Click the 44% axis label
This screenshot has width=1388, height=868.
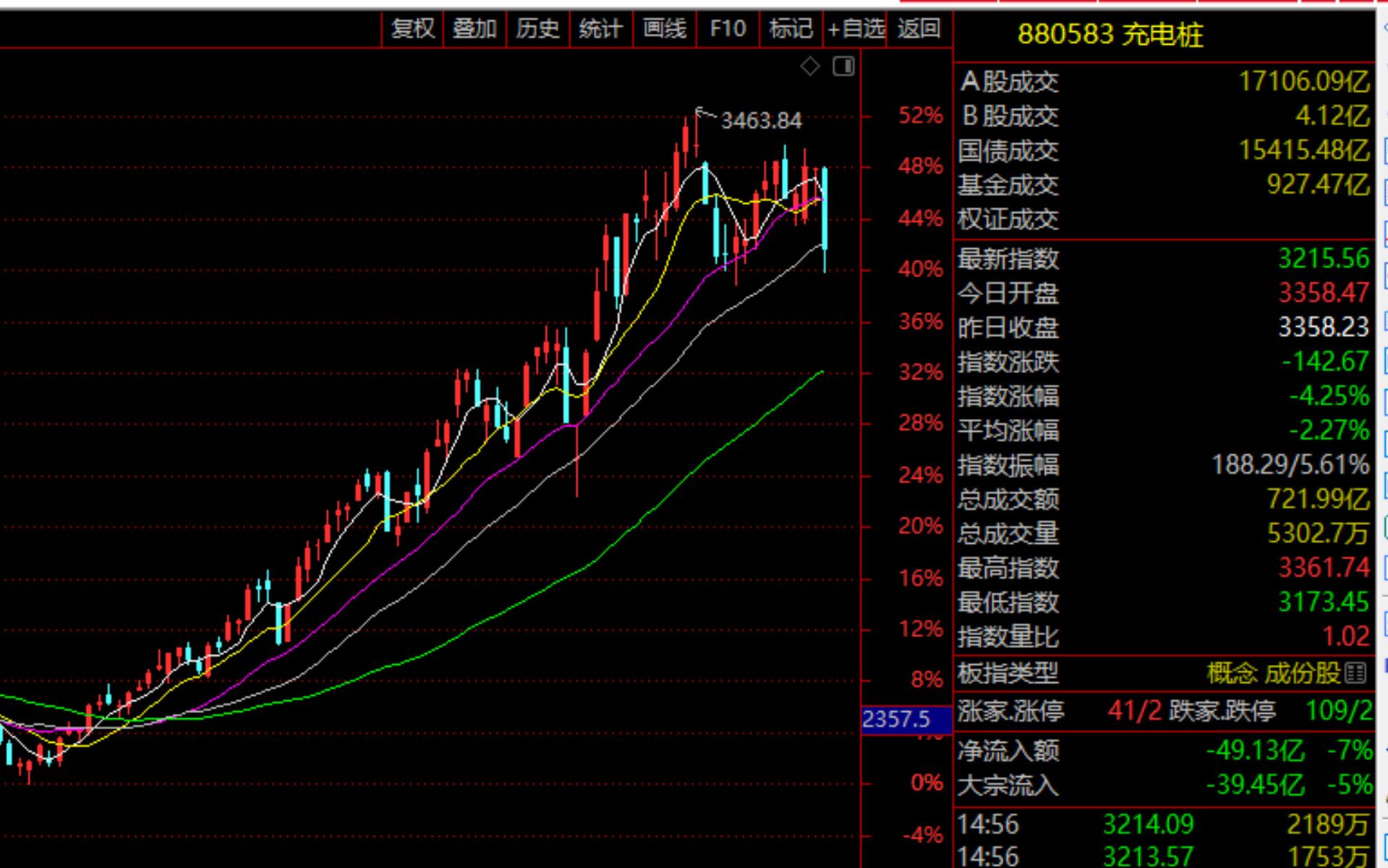pyautogui.click(x=921, y=218)
